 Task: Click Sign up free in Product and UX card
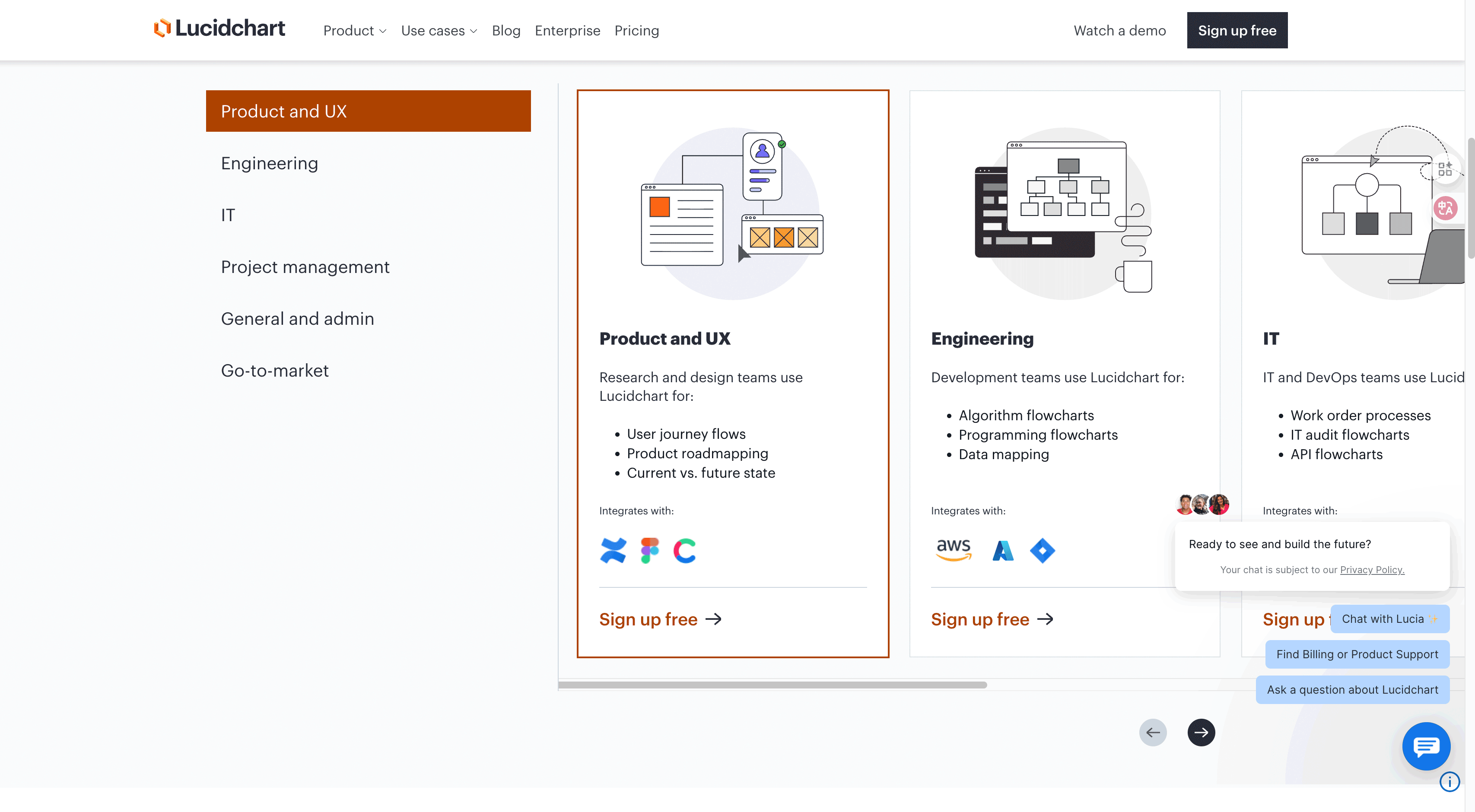(660, 619)
